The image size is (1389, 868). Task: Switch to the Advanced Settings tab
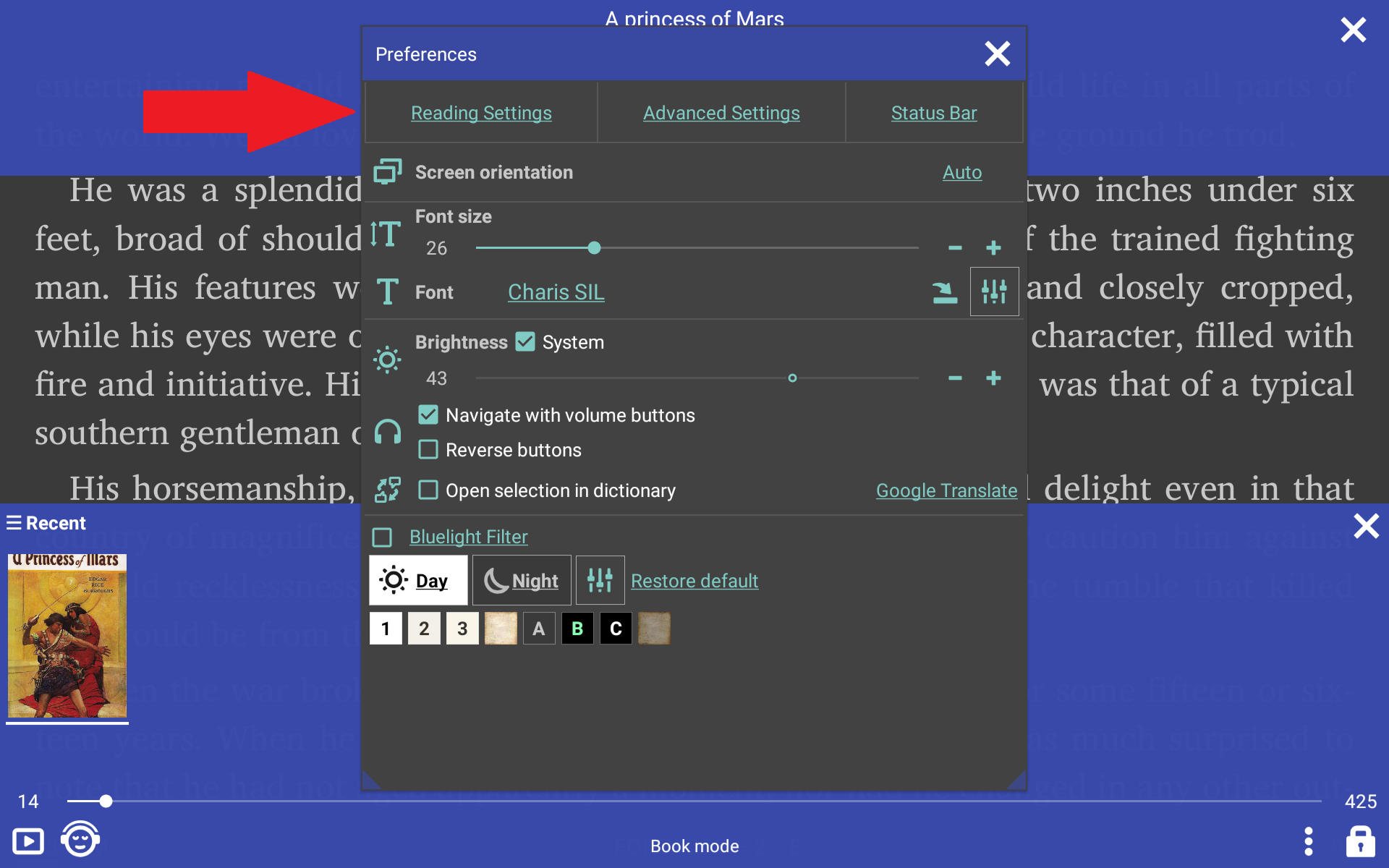coord(721,113)
